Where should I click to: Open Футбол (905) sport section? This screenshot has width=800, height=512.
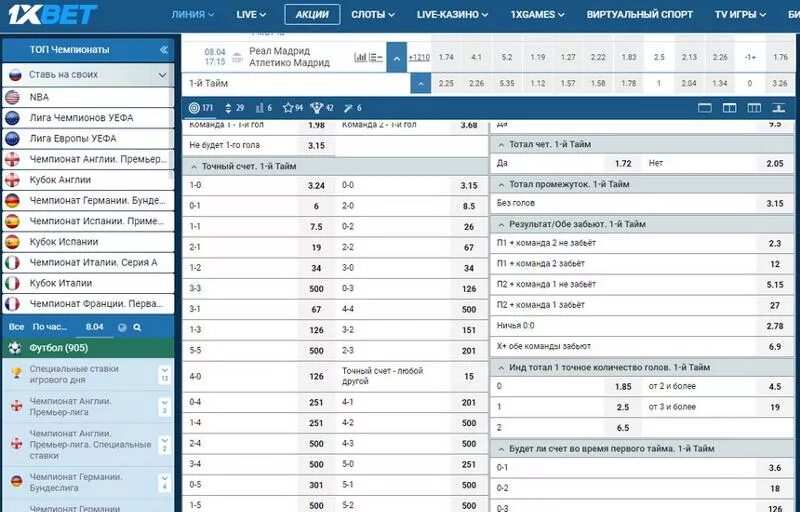[x=88, y=348]
